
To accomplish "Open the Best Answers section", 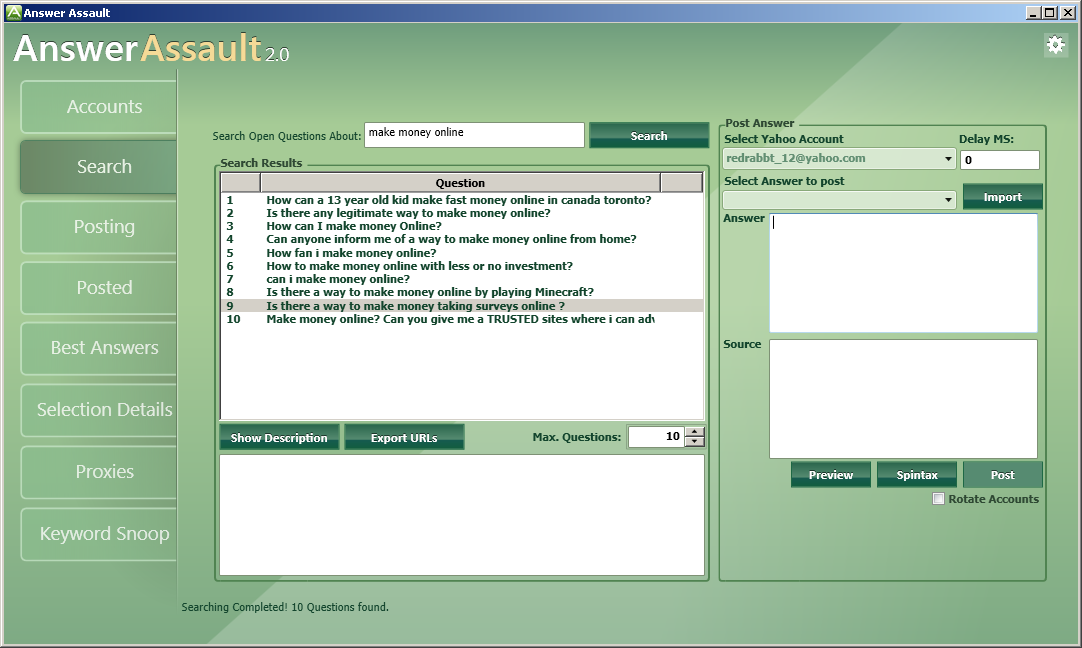I will tap(99, 348).
